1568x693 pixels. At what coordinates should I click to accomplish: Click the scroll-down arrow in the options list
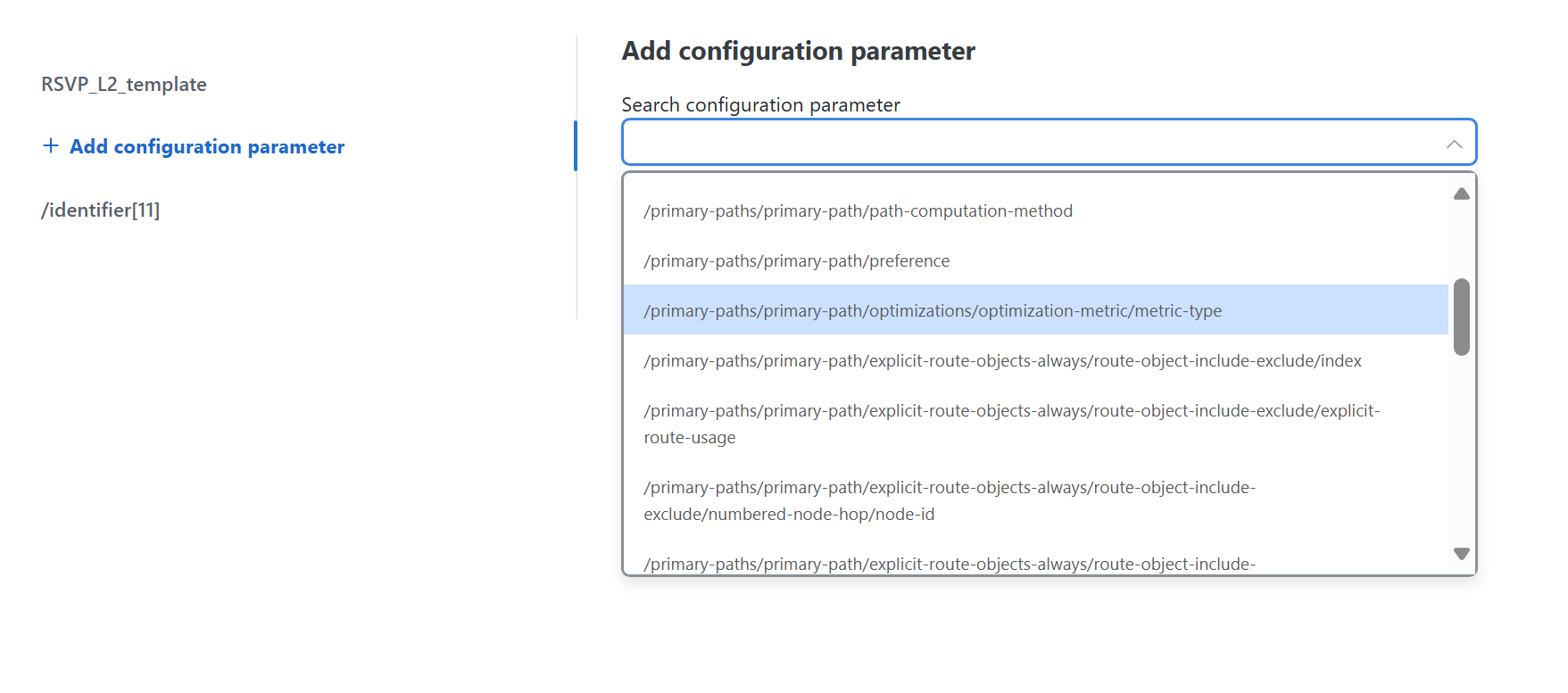(x=1461, y=554)
